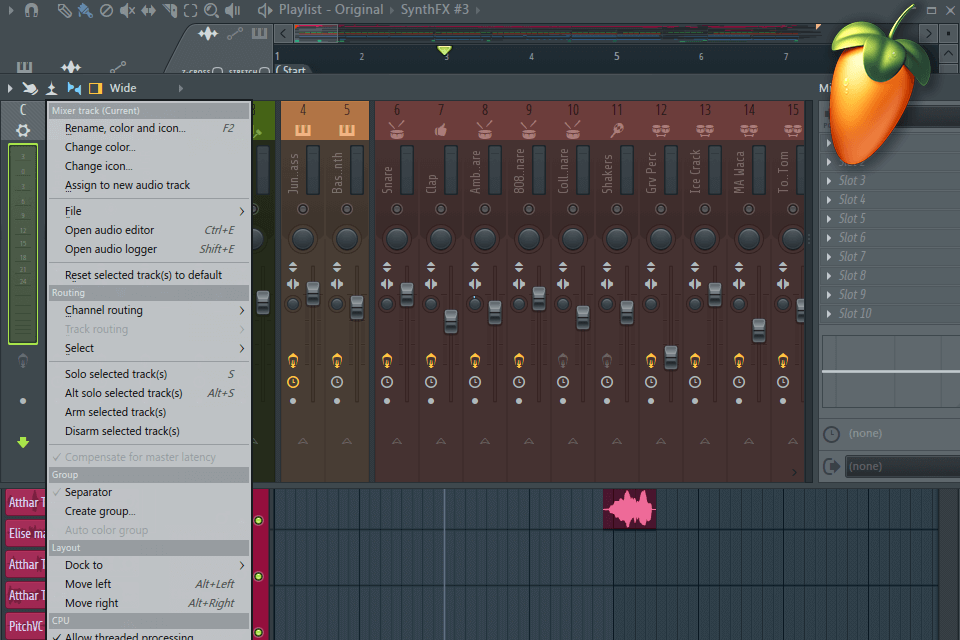Screen dimensions: 960x640
Task: Choose Solo selected track(s)
Action: (150, 374)
